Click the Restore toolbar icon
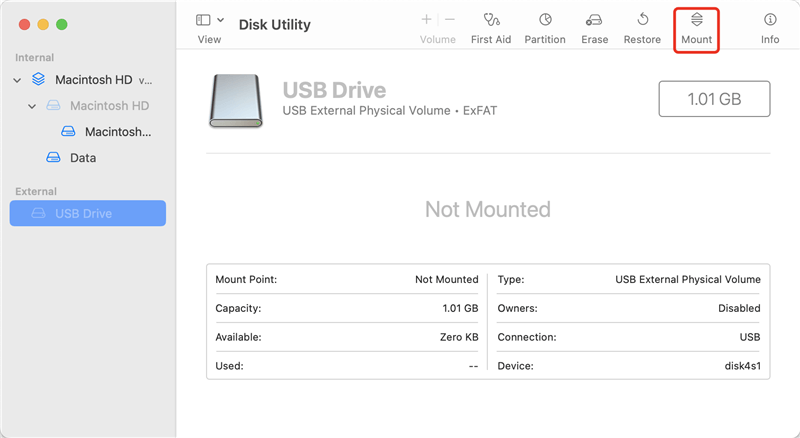Screen dimensions: 800x438 coord(642,20)
